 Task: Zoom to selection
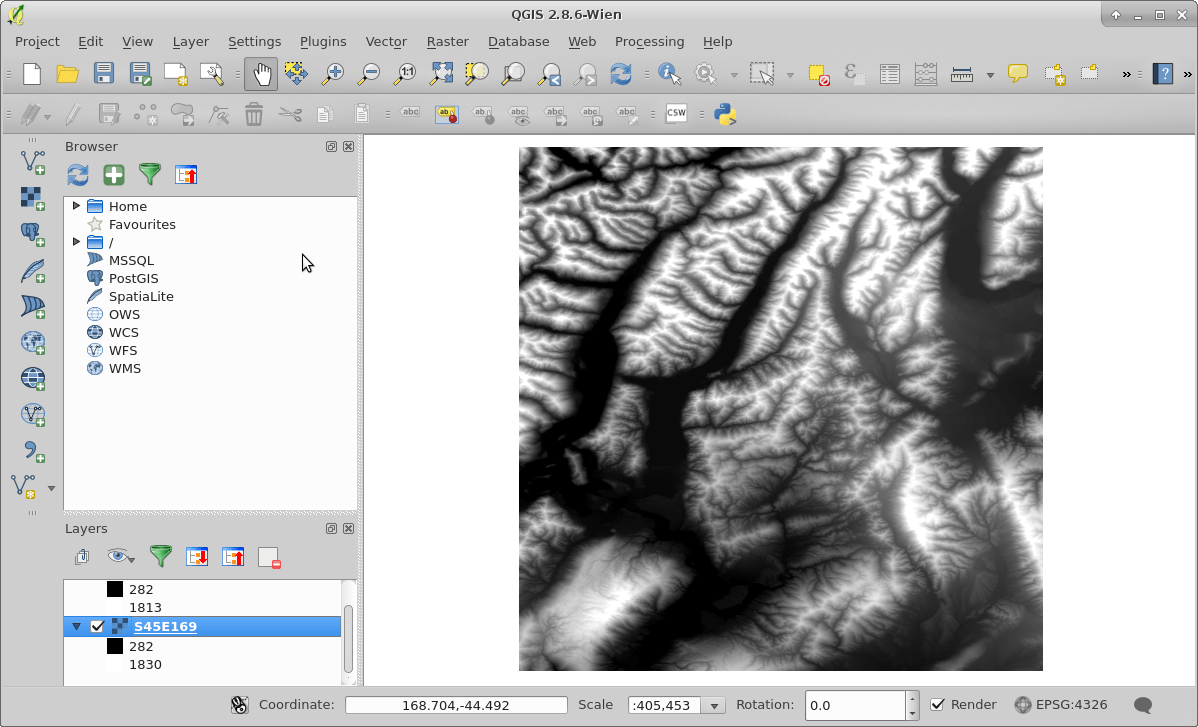point(477,74)
